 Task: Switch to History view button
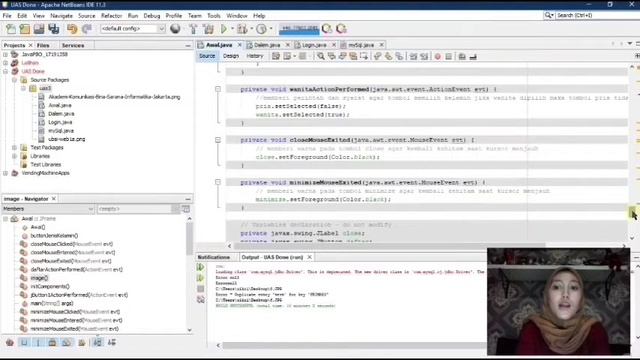255,56
